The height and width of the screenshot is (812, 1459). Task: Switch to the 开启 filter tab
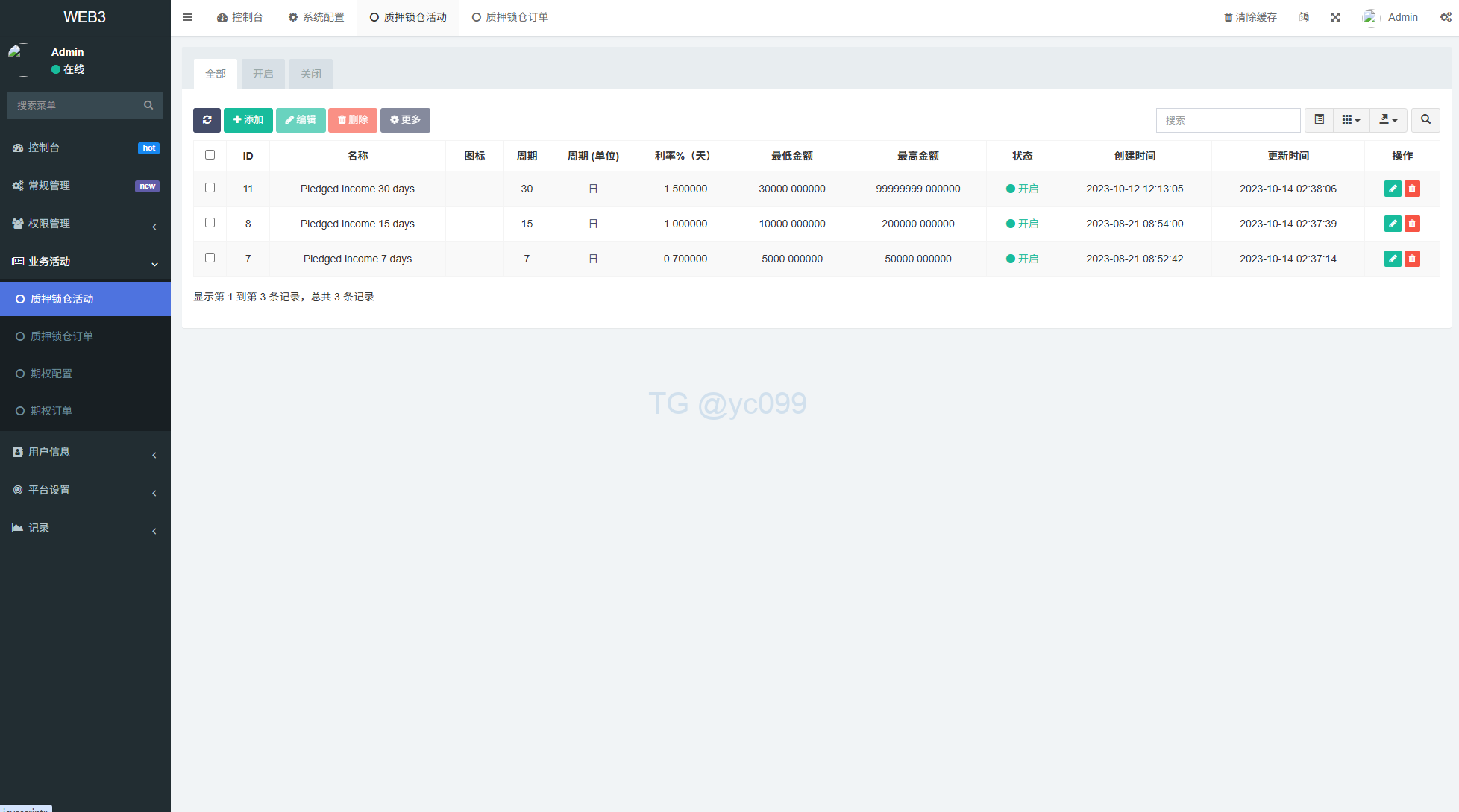tap(263, 74)
